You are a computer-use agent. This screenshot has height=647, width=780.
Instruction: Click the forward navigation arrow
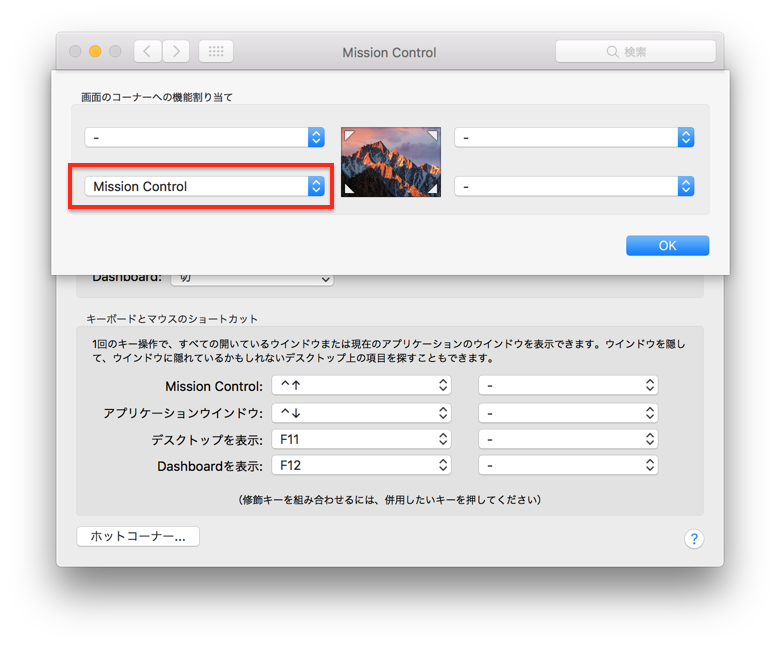pos(176,52)
